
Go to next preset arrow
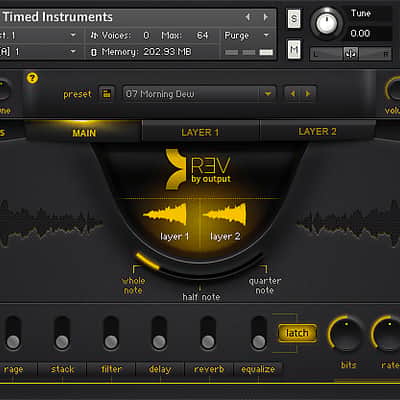pyautogui.click(x=308, y=94)
